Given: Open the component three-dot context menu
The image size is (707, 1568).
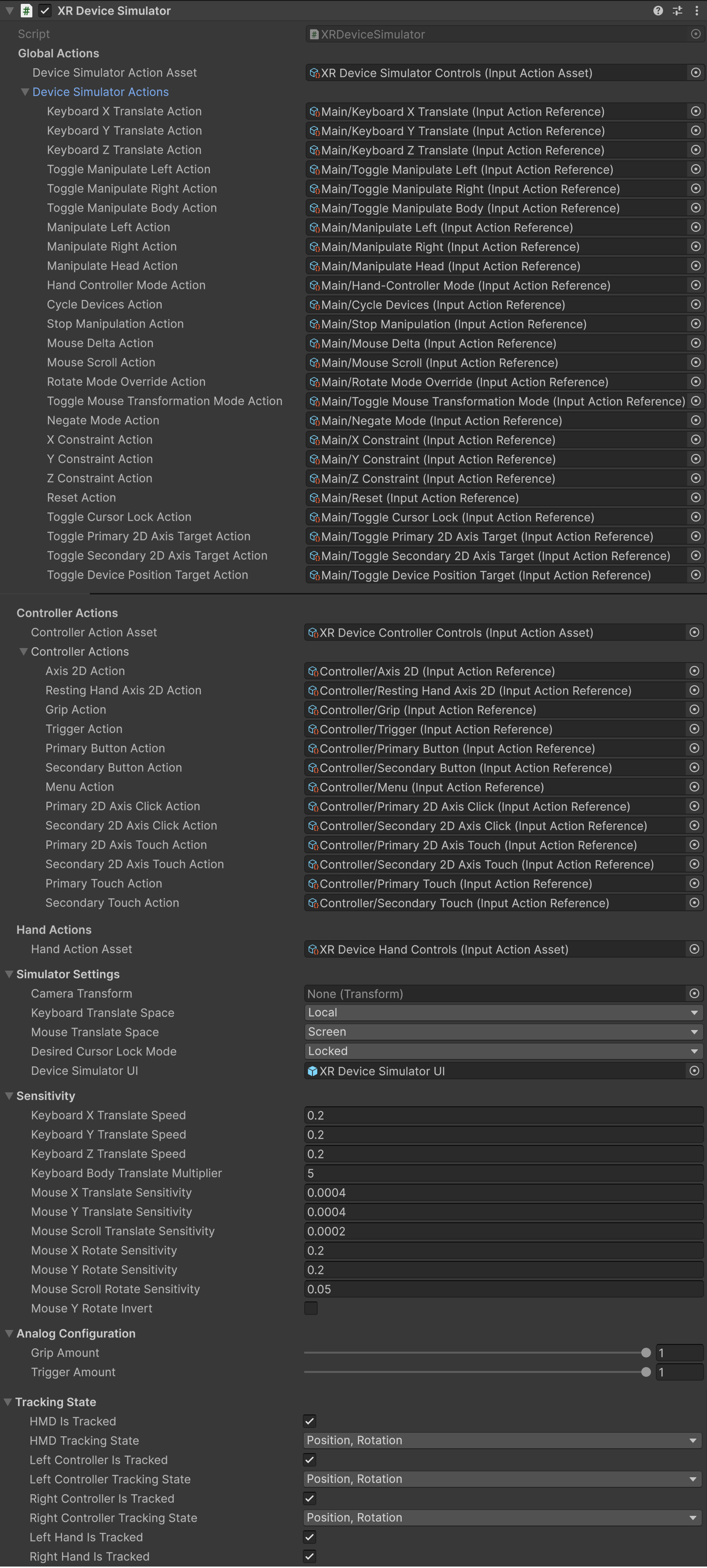Looking at the screenshot, I should click(696, 10).
